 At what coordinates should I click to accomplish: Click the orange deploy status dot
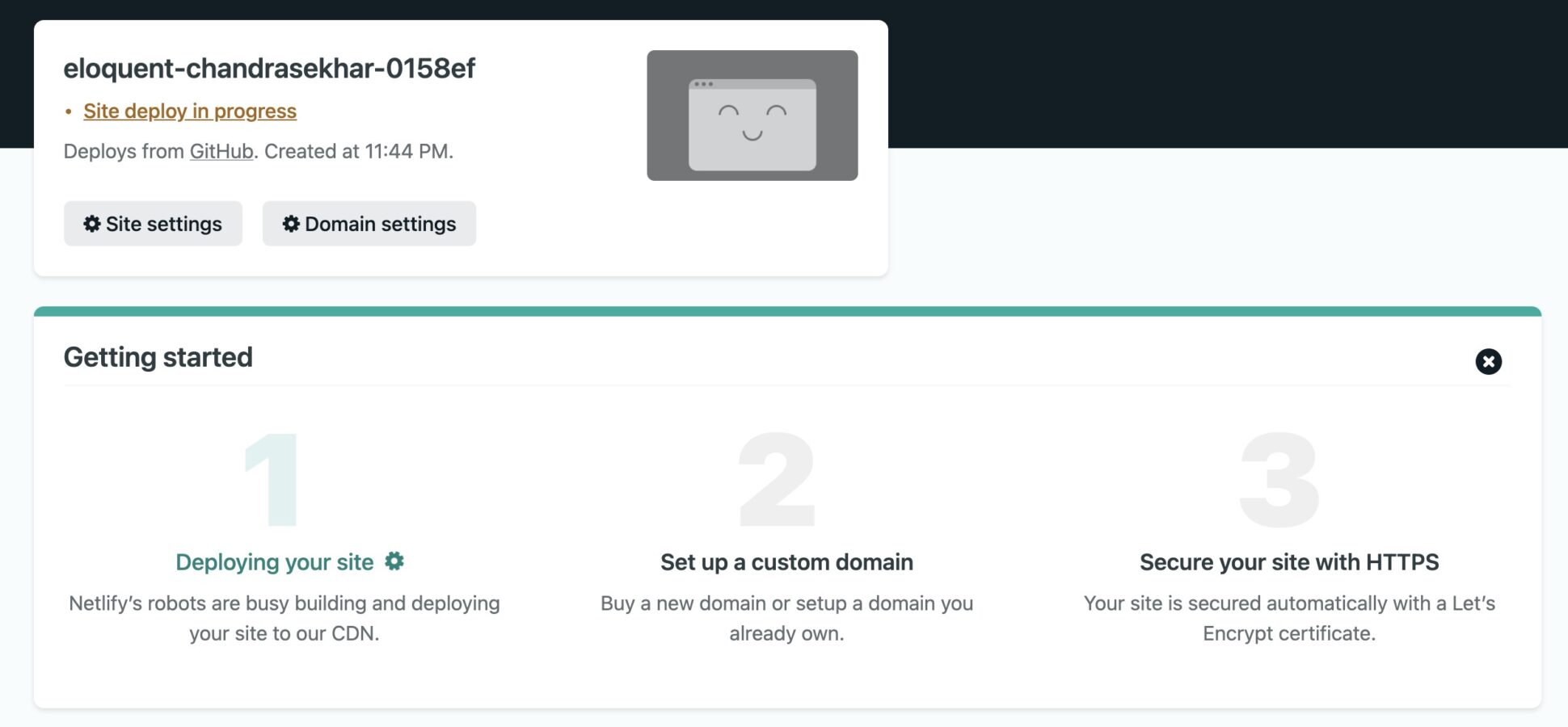69,111
